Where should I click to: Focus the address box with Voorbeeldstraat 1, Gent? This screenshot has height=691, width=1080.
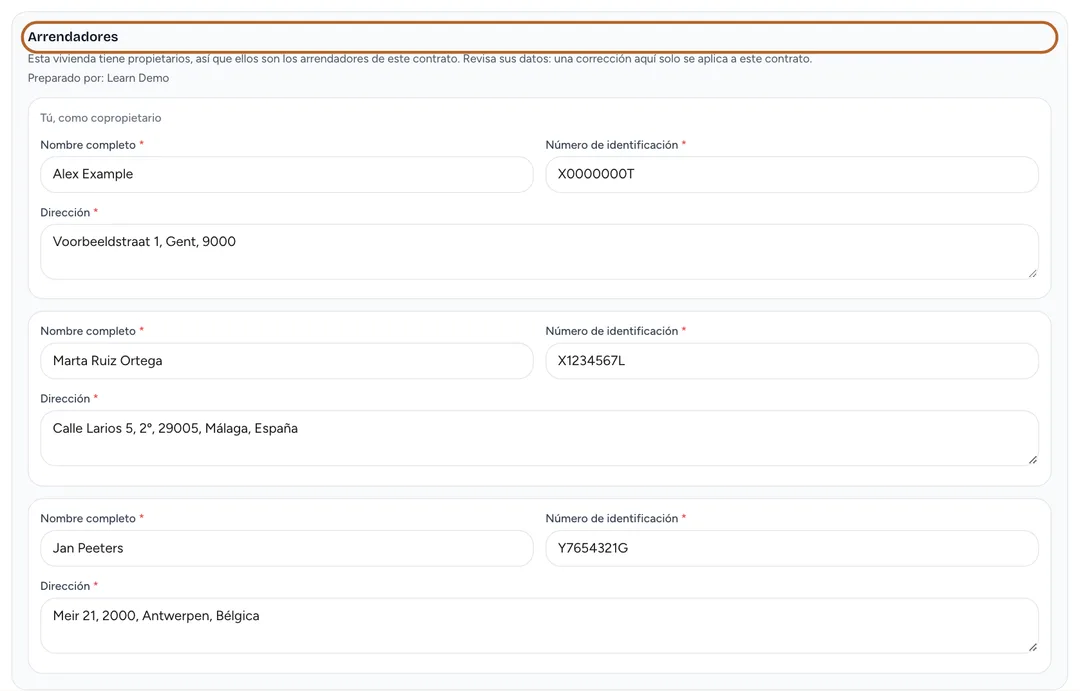click(539, 251)
